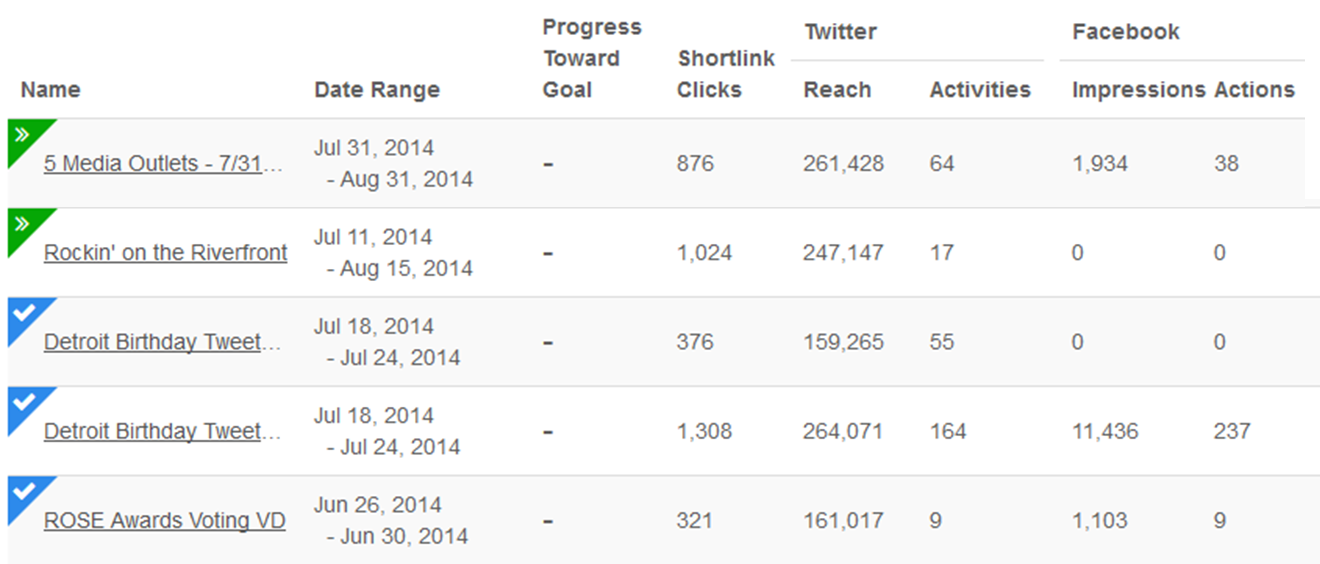Sort by Twitter Reach column header

837,90
